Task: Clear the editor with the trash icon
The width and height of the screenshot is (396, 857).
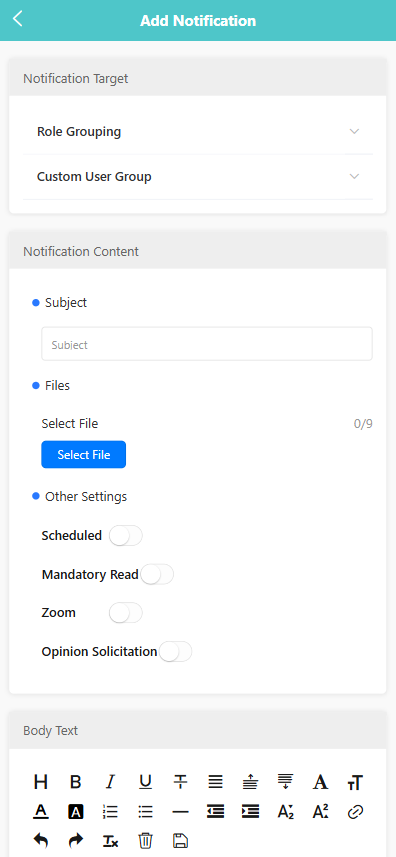Action: tap(145, 841)
